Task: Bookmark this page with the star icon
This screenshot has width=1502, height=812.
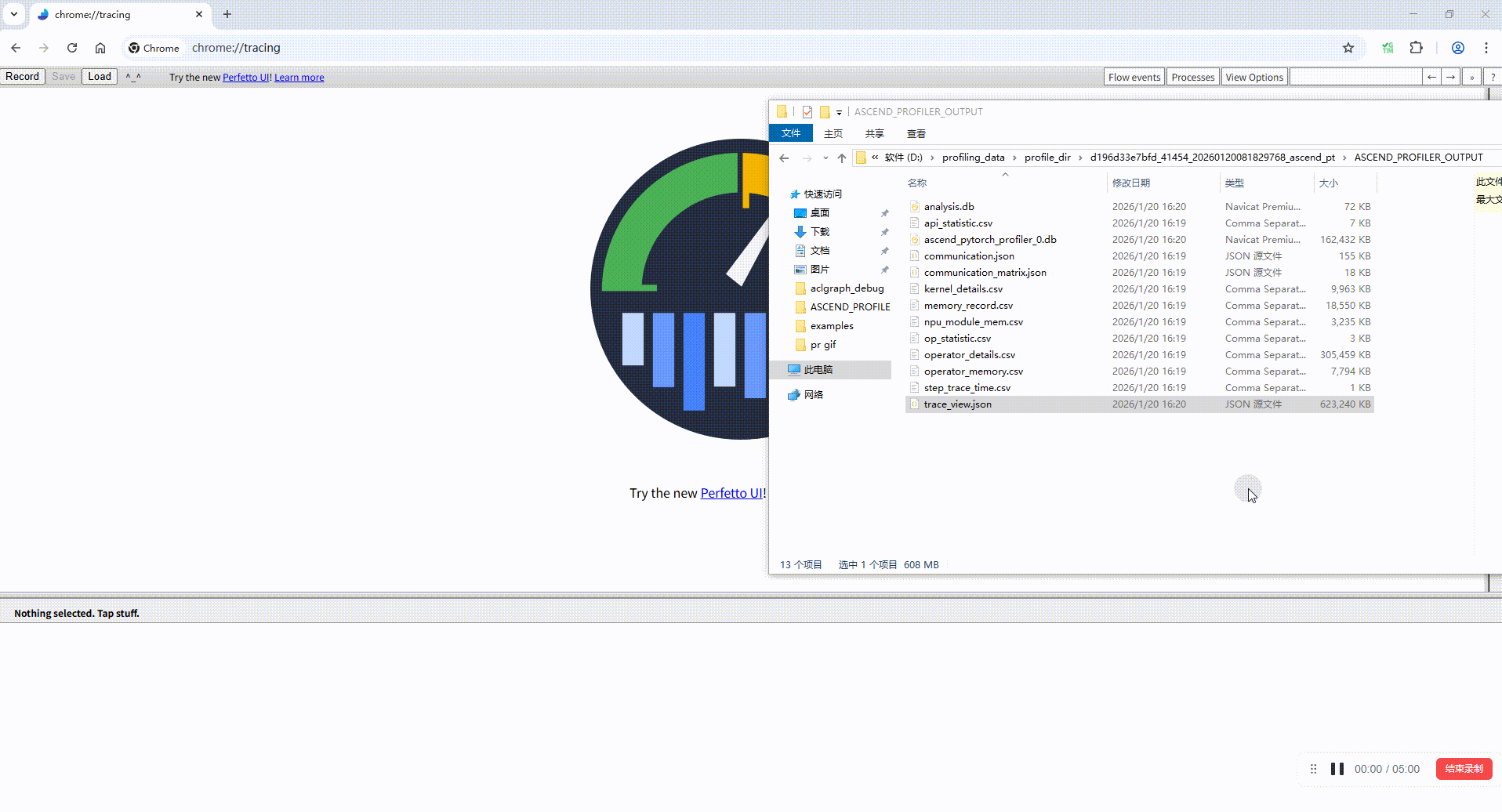Action: (1348, 48)
